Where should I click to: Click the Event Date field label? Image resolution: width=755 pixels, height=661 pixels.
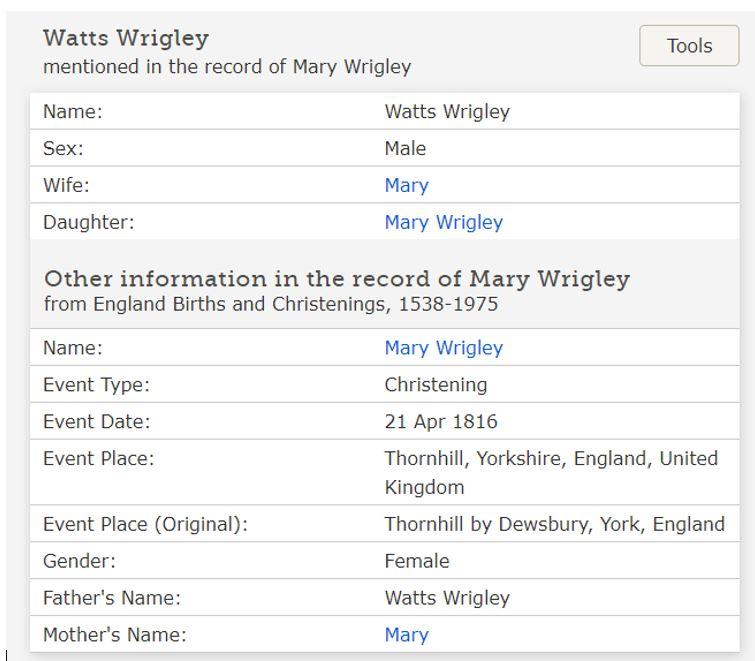(x=96, y=422)
